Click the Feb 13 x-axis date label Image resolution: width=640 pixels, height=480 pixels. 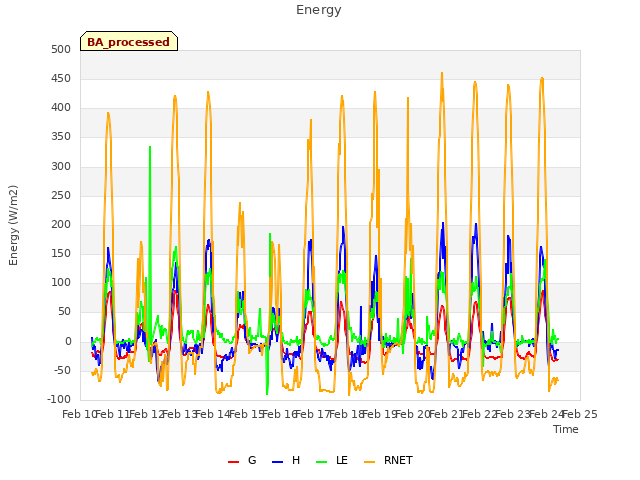click(x=179, y=415)
